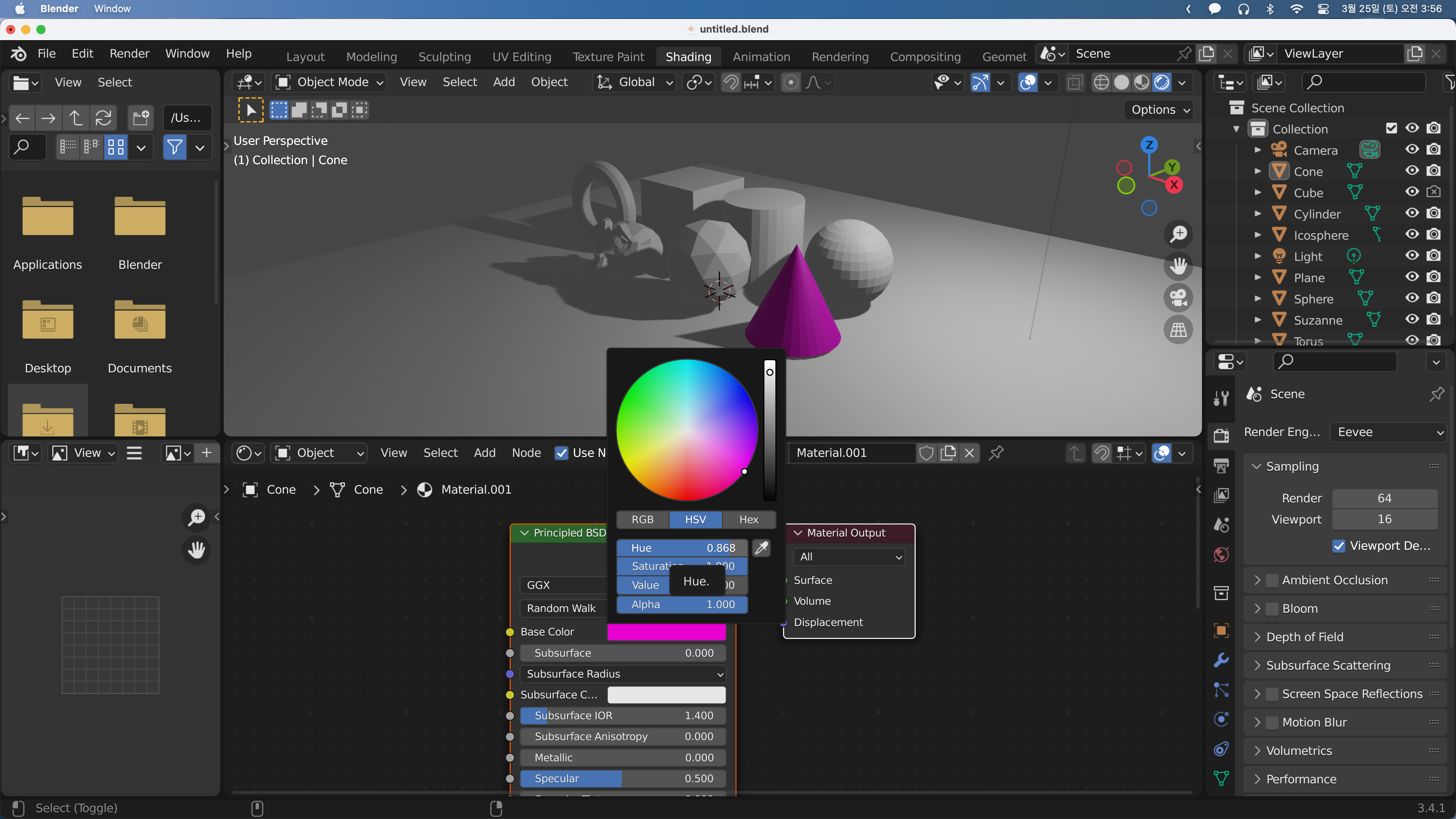The image size is (1456, 819).
Task: Unlink Material.001 with the X icon
Action: point(970,453)
